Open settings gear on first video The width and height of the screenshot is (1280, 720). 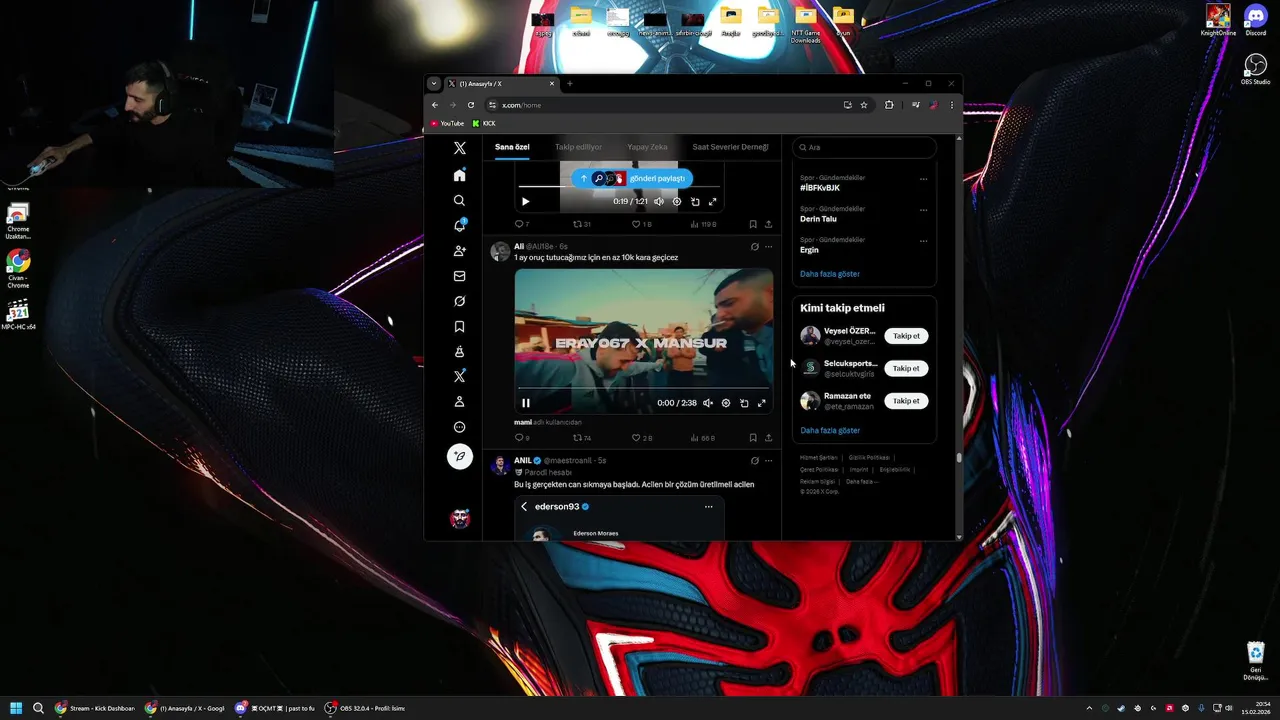pos(677,201)
